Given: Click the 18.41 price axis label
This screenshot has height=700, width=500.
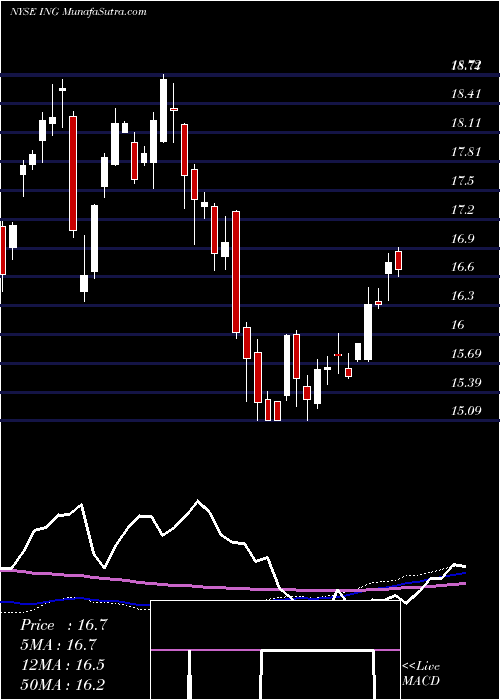Looking at the screenshot, I should click(x=466, y=94).
